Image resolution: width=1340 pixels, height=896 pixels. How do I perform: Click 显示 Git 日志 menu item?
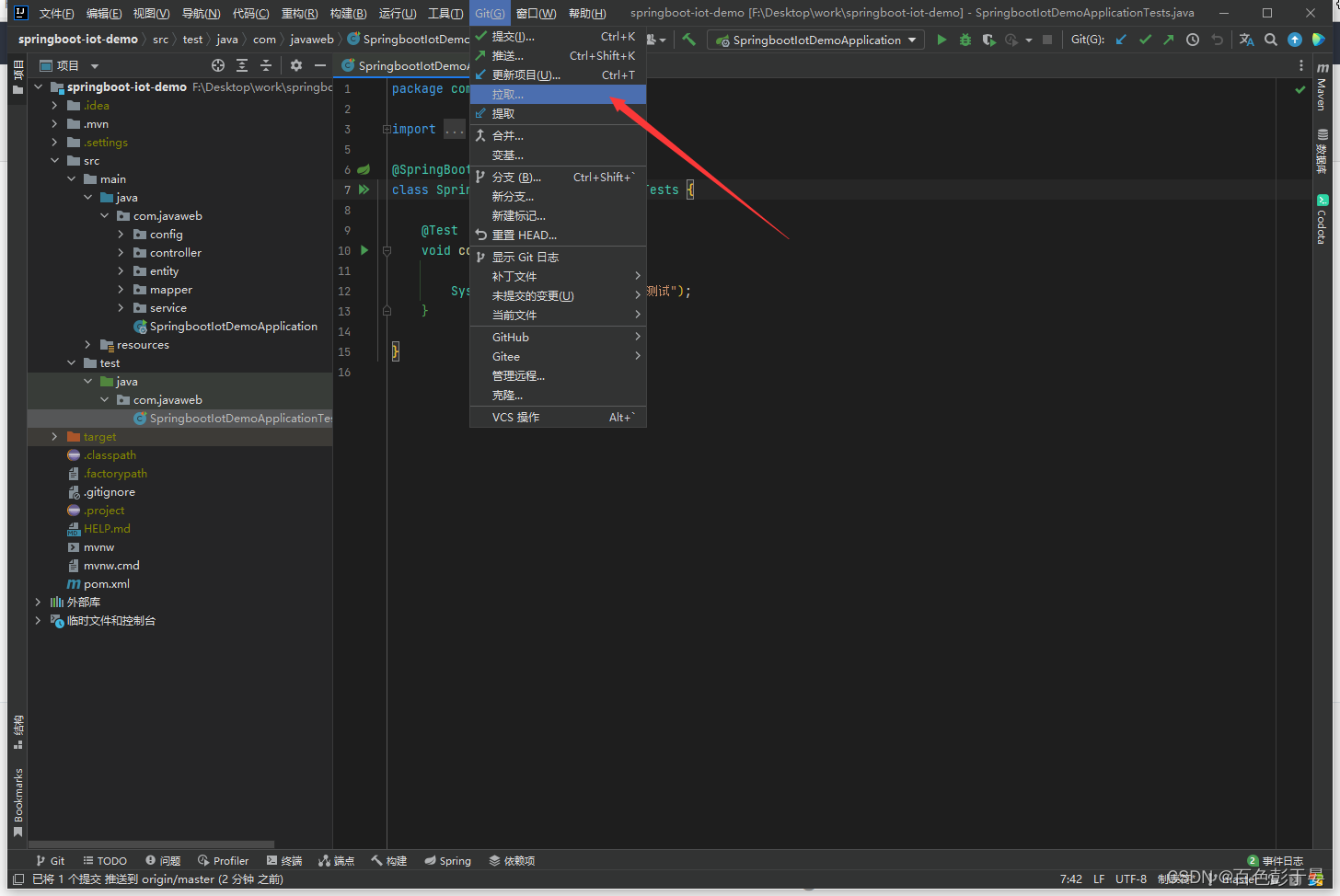558,257
